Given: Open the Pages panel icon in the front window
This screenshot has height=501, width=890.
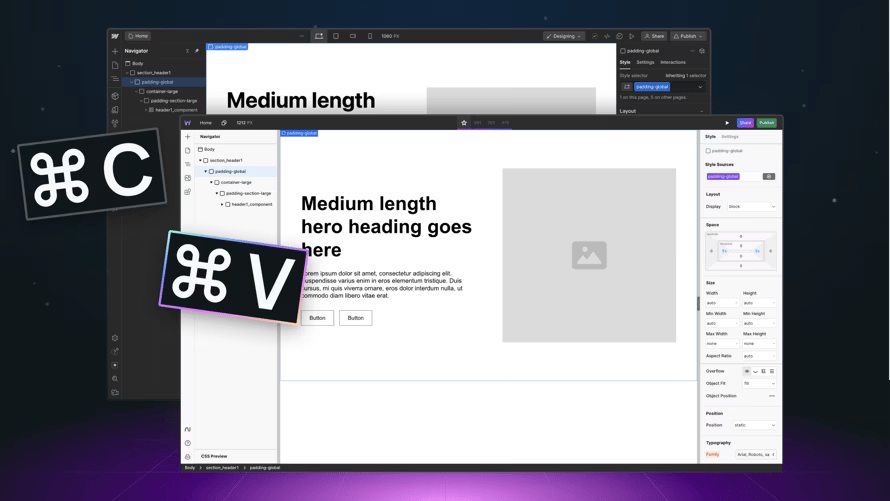Looking at the screenshot, I should click(x=188, y=151).
